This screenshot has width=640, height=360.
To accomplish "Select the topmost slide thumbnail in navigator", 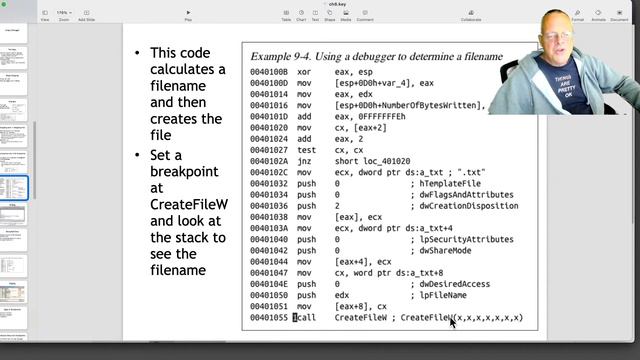I will [13, 34].
